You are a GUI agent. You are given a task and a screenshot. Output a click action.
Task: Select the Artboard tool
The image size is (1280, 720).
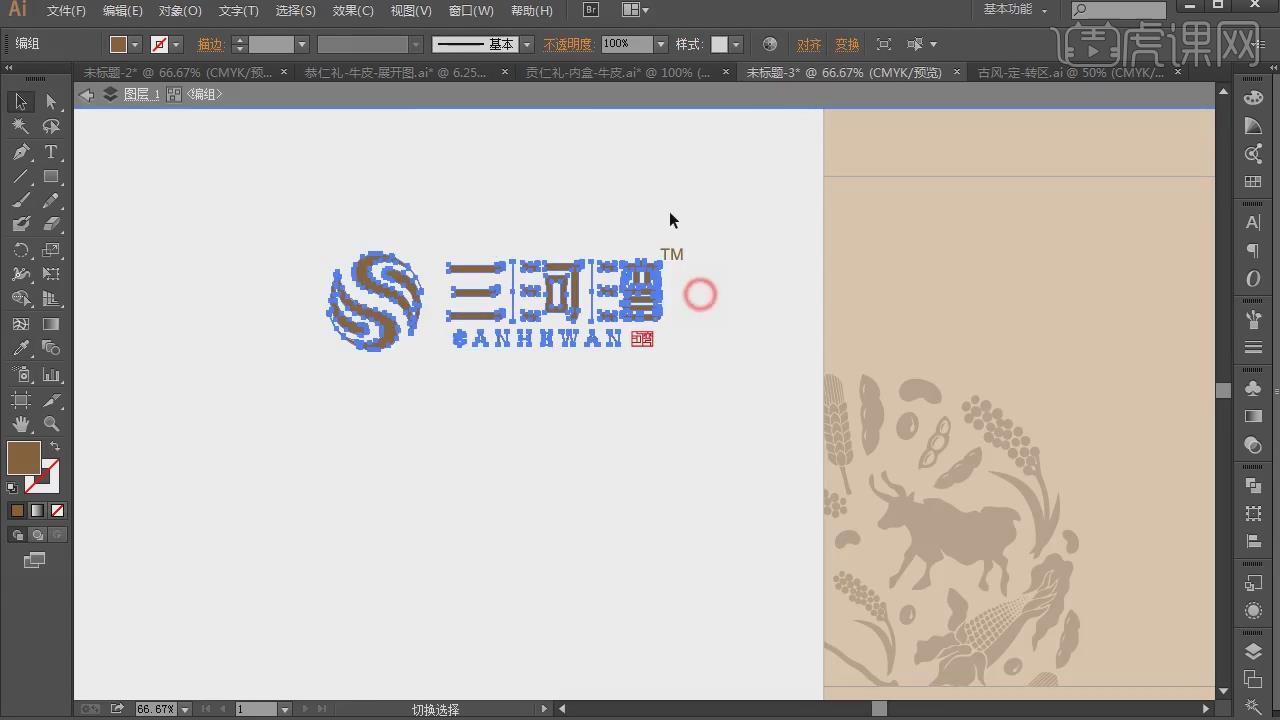tap(21, 400)
